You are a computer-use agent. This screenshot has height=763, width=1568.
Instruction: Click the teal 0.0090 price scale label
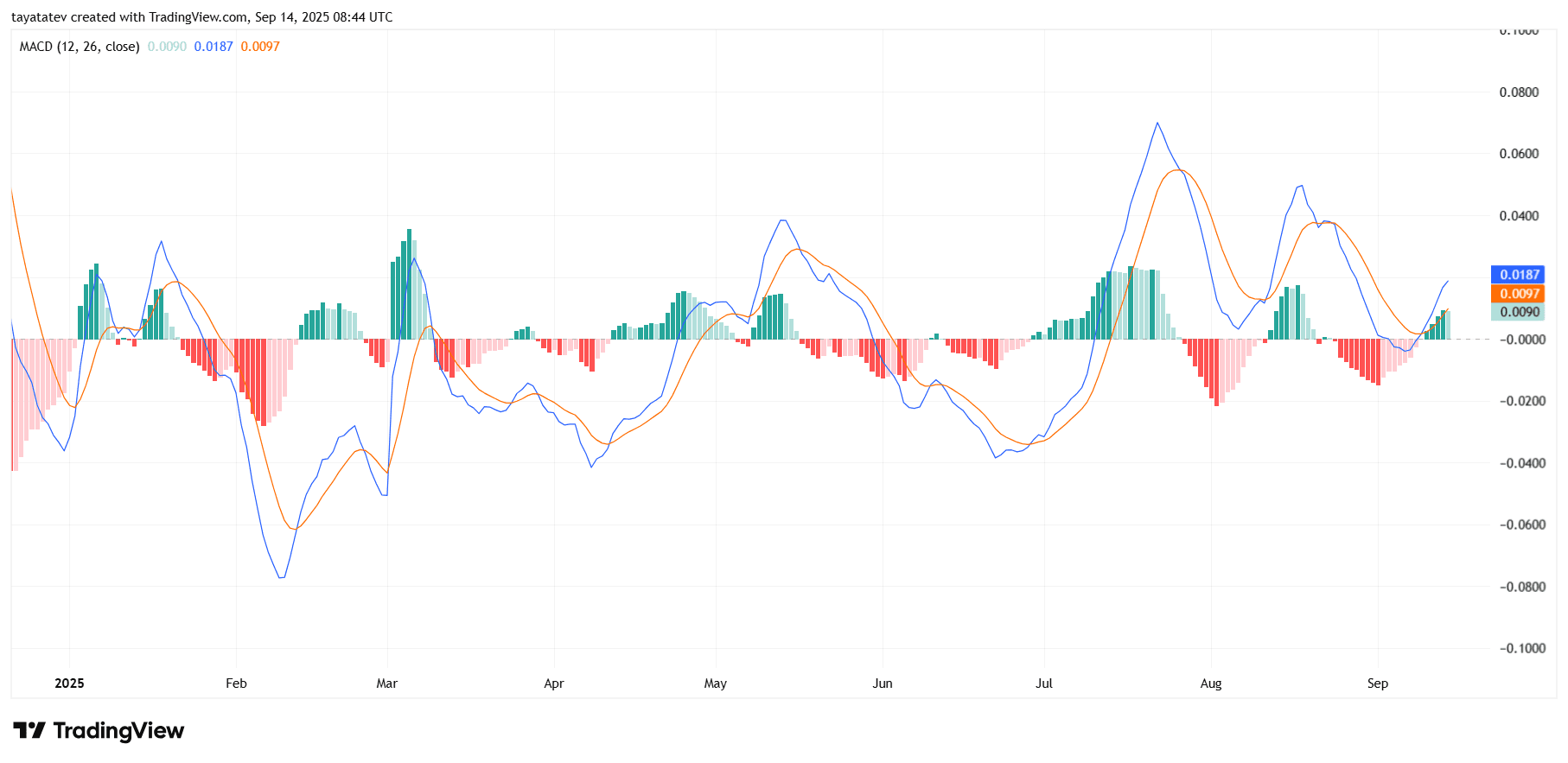1518,312
